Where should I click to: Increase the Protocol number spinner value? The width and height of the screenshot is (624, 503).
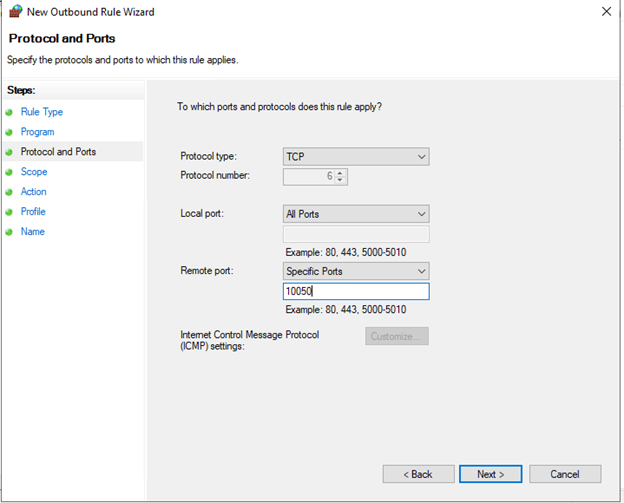coord(340,173)
